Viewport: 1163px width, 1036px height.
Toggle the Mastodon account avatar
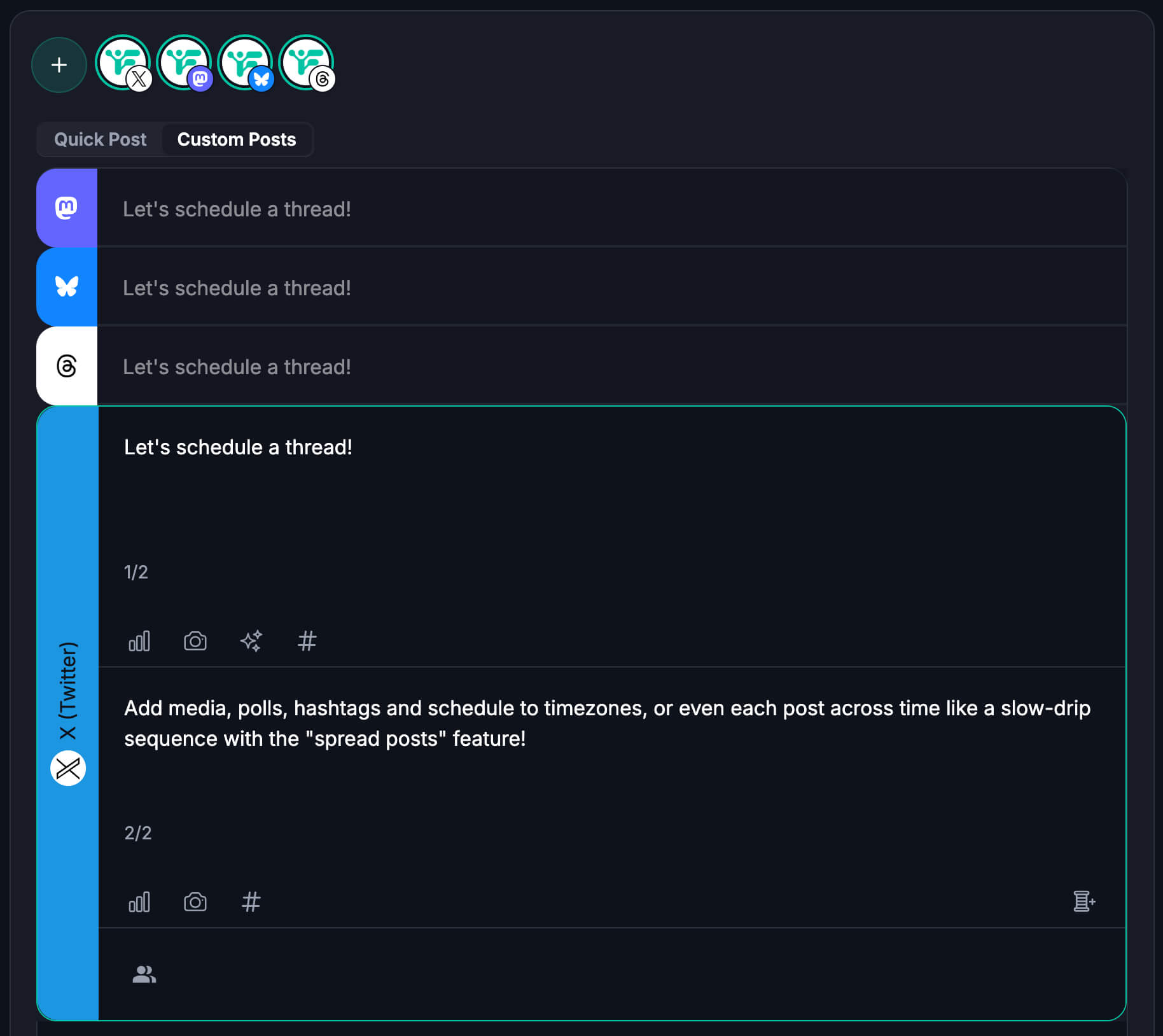[x=184, y=63]
